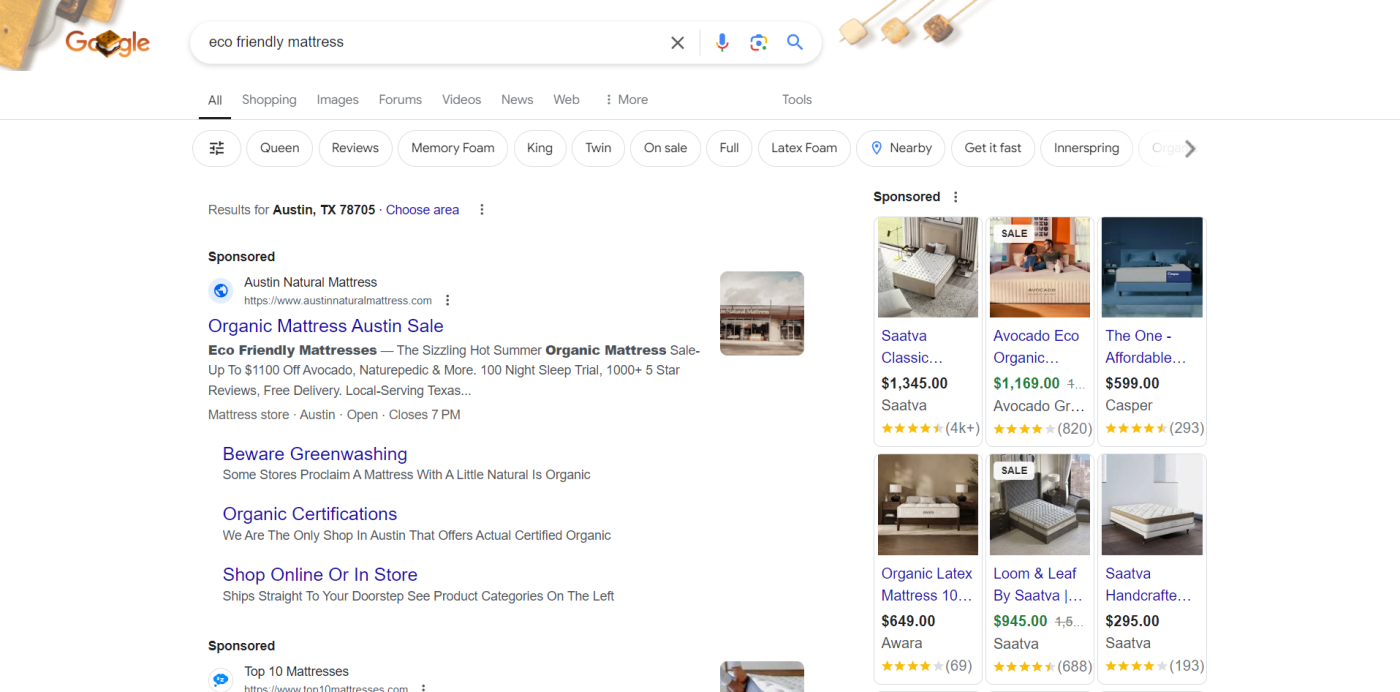
Task: Click Saatva Handcrafted product title
Action: (1148, 585)
